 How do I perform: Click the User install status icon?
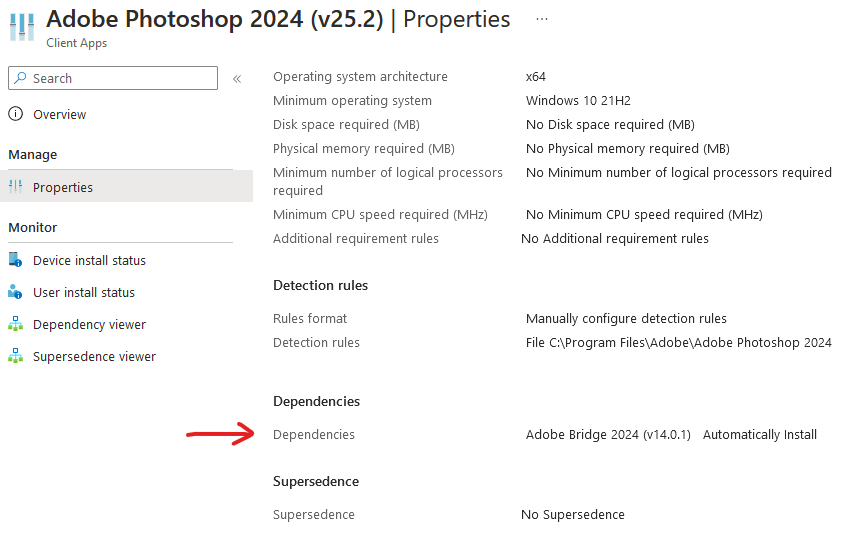pos(16,292)
